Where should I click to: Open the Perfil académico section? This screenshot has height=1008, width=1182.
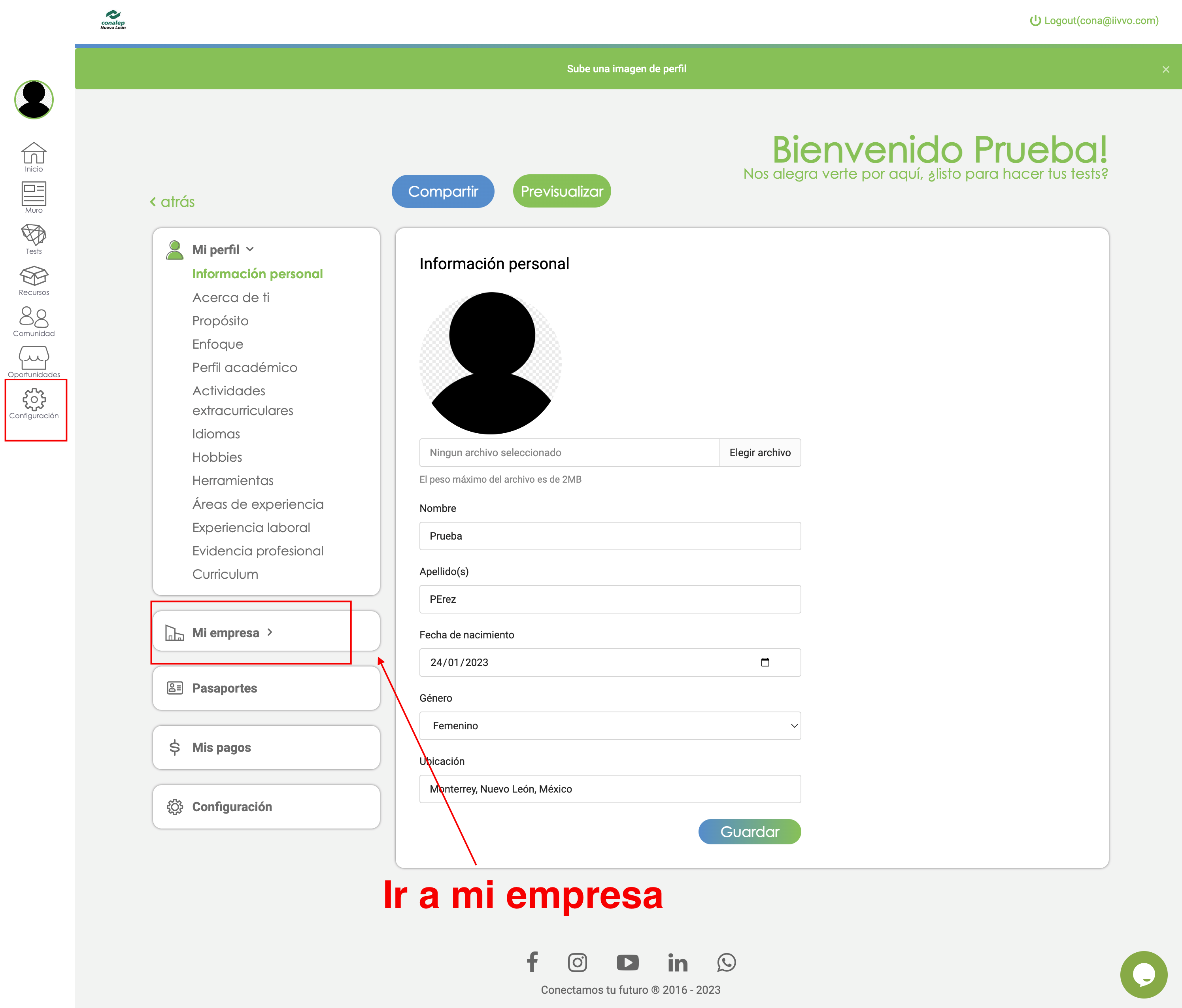[x=245, y=367]
